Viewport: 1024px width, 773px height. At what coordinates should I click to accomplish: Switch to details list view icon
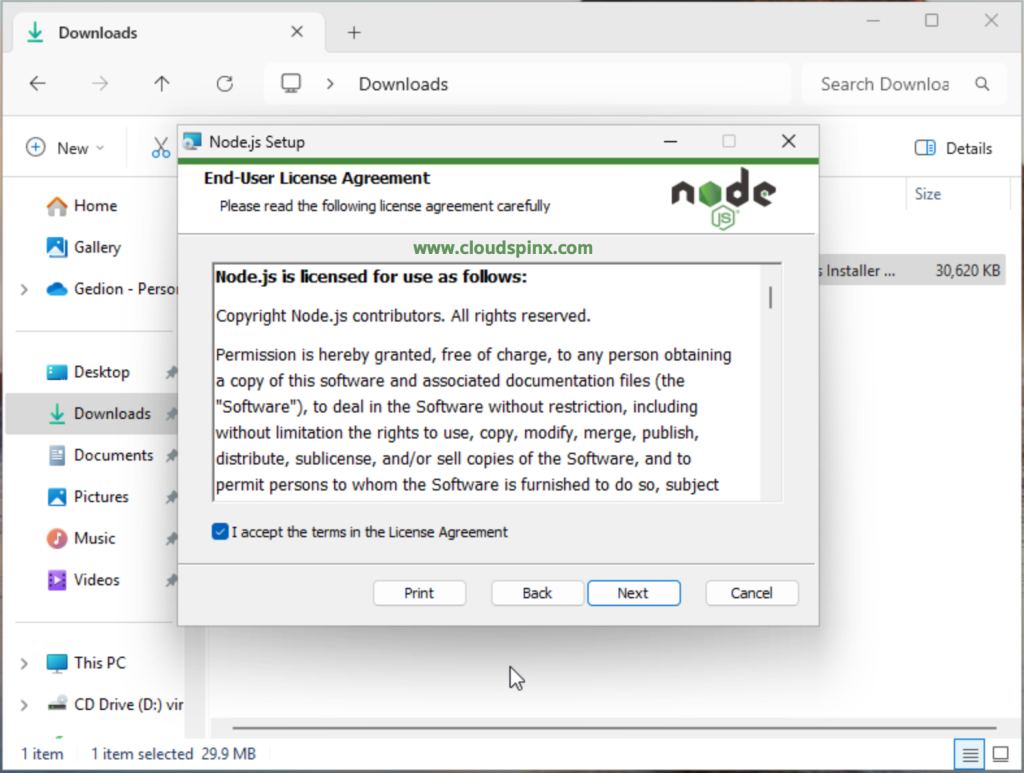pyautogui.click(x=968, y=753)
